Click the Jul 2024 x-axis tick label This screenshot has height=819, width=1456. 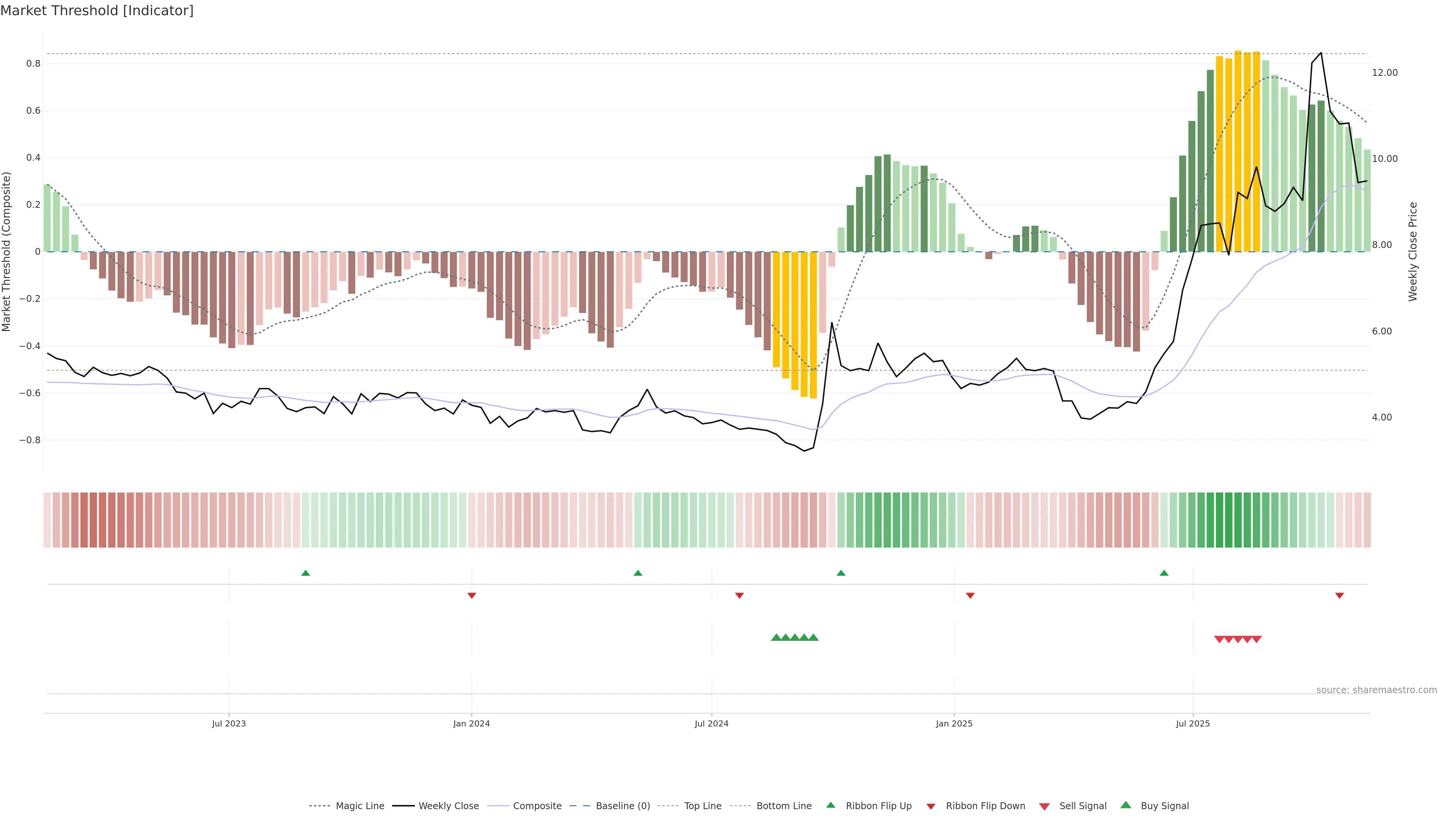[711, 723]
